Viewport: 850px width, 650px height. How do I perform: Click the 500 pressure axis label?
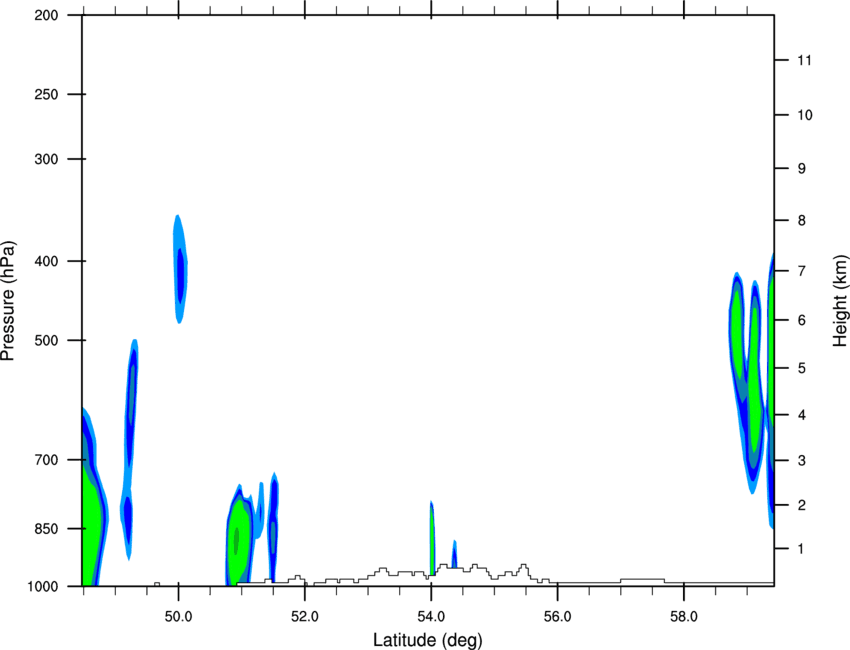point(46,340)
